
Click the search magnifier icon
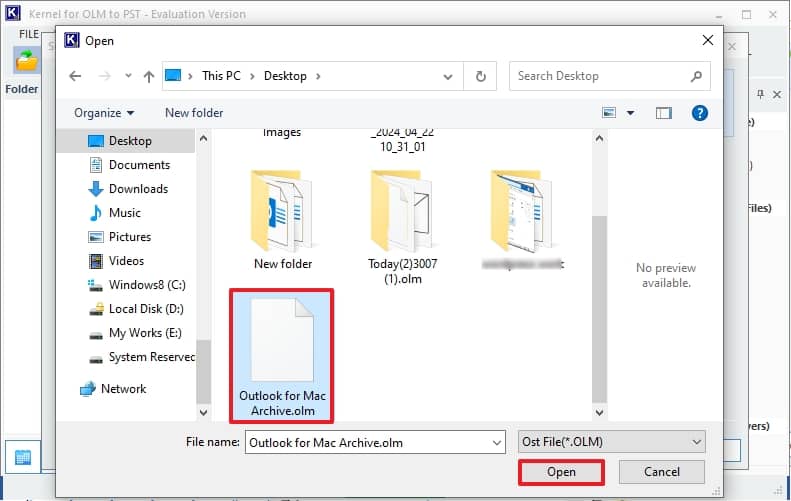696,76
